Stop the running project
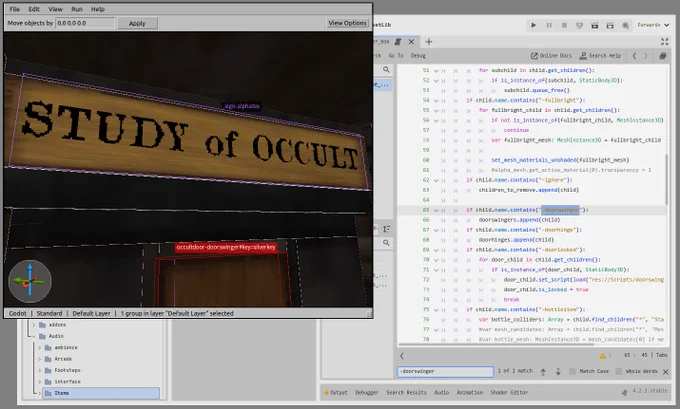The width and height of the screenshot is (680, 409). coord(564,25)
